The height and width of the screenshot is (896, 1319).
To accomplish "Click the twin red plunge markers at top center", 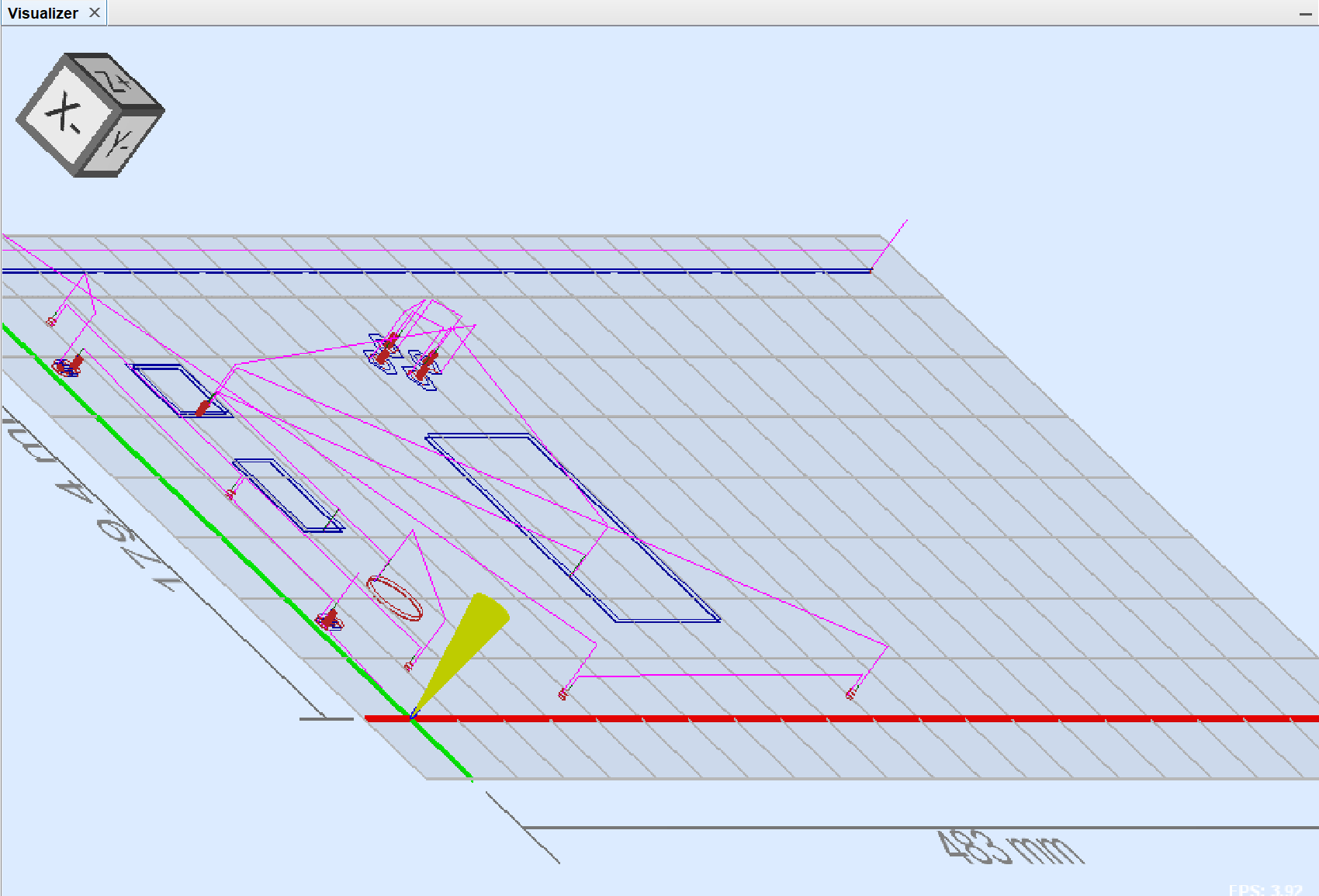I will pyautogui.click(x=403, y=357).
